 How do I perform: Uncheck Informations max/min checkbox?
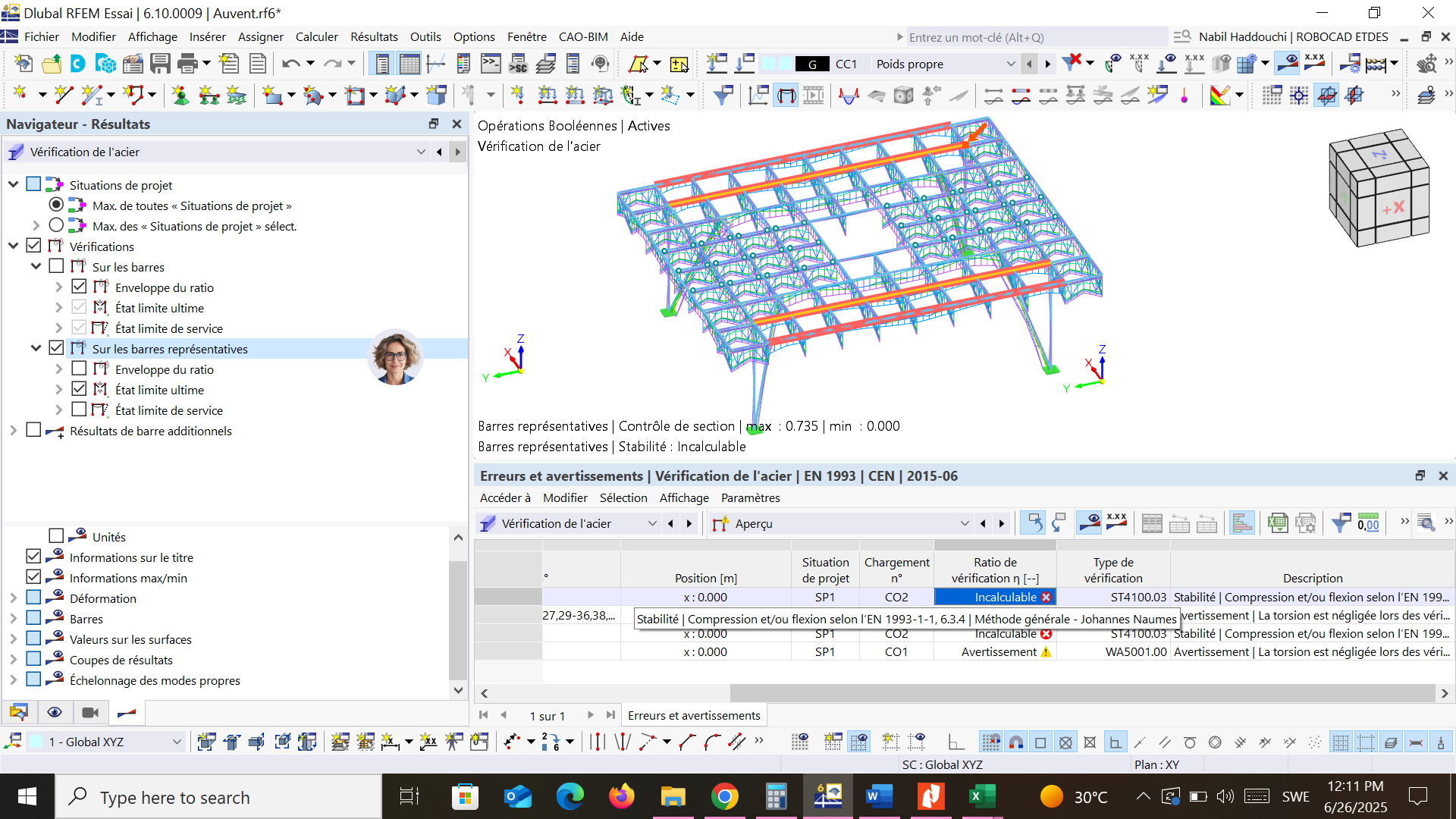pos(33,577)
